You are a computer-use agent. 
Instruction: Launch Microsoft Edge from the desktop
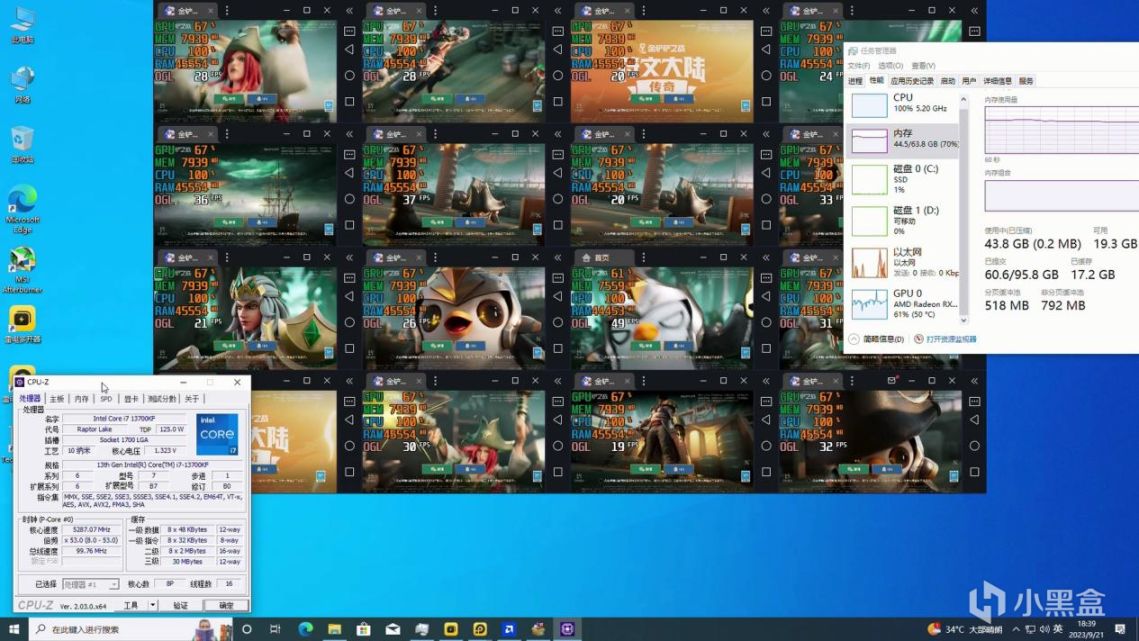[23, 209]
